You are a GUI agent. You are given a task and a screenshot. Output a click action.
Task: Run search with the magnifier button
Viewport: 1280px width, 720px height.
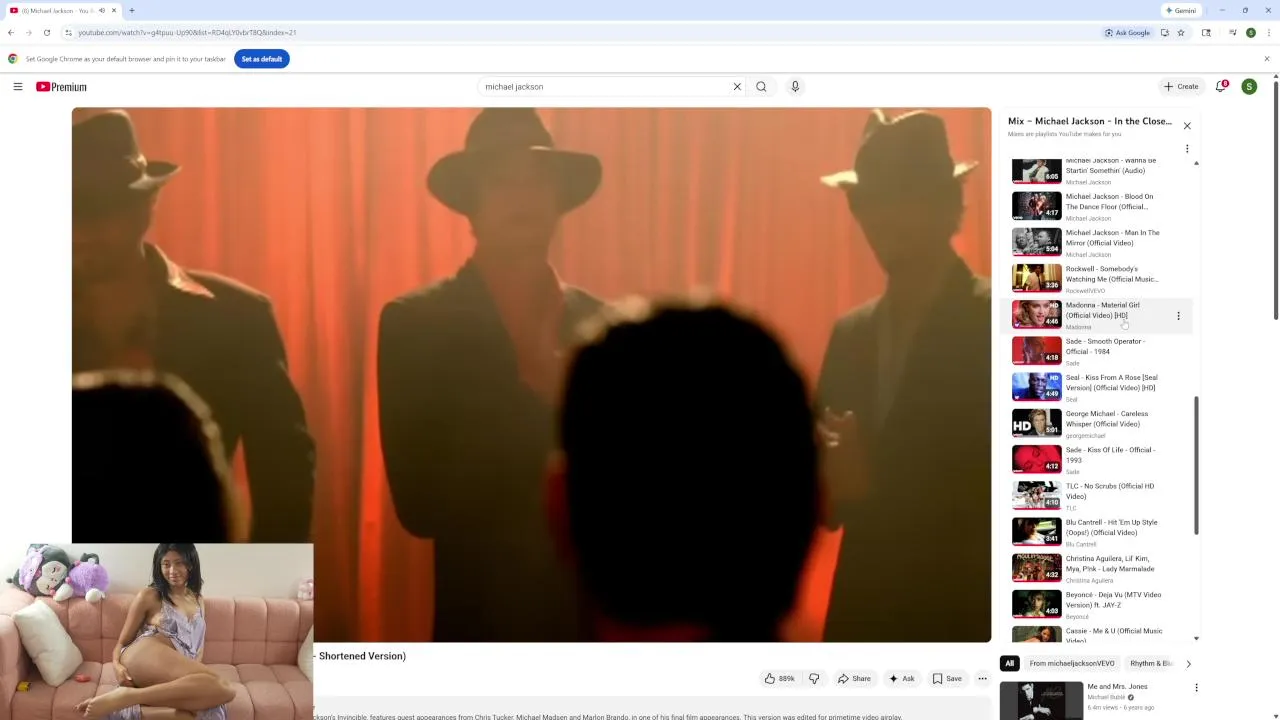point(761,87)
